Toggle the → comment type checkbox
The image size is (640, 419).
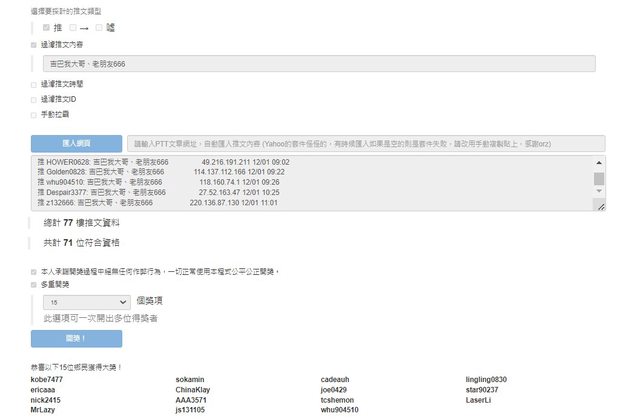(72, 27)
